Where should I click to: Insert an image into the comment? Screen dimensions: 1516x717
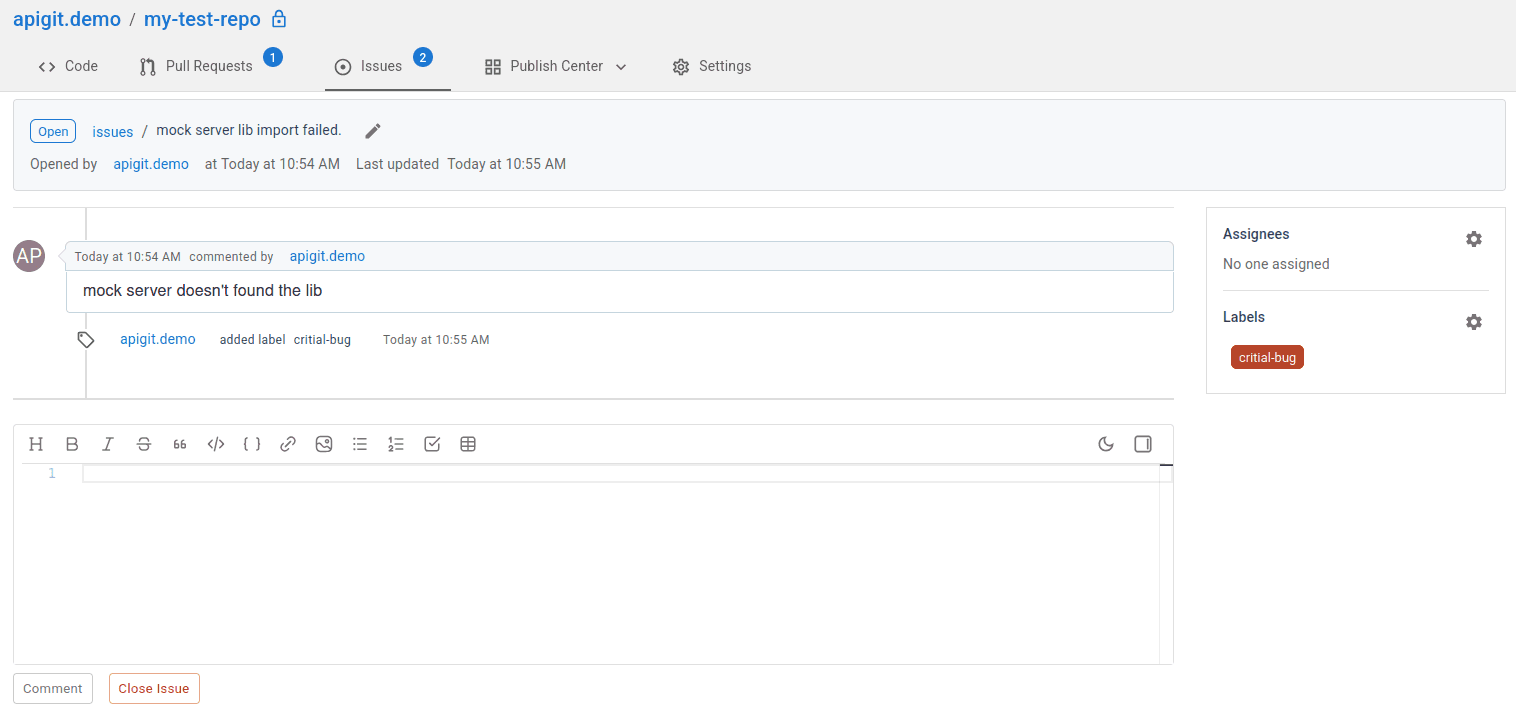[324, 445]
